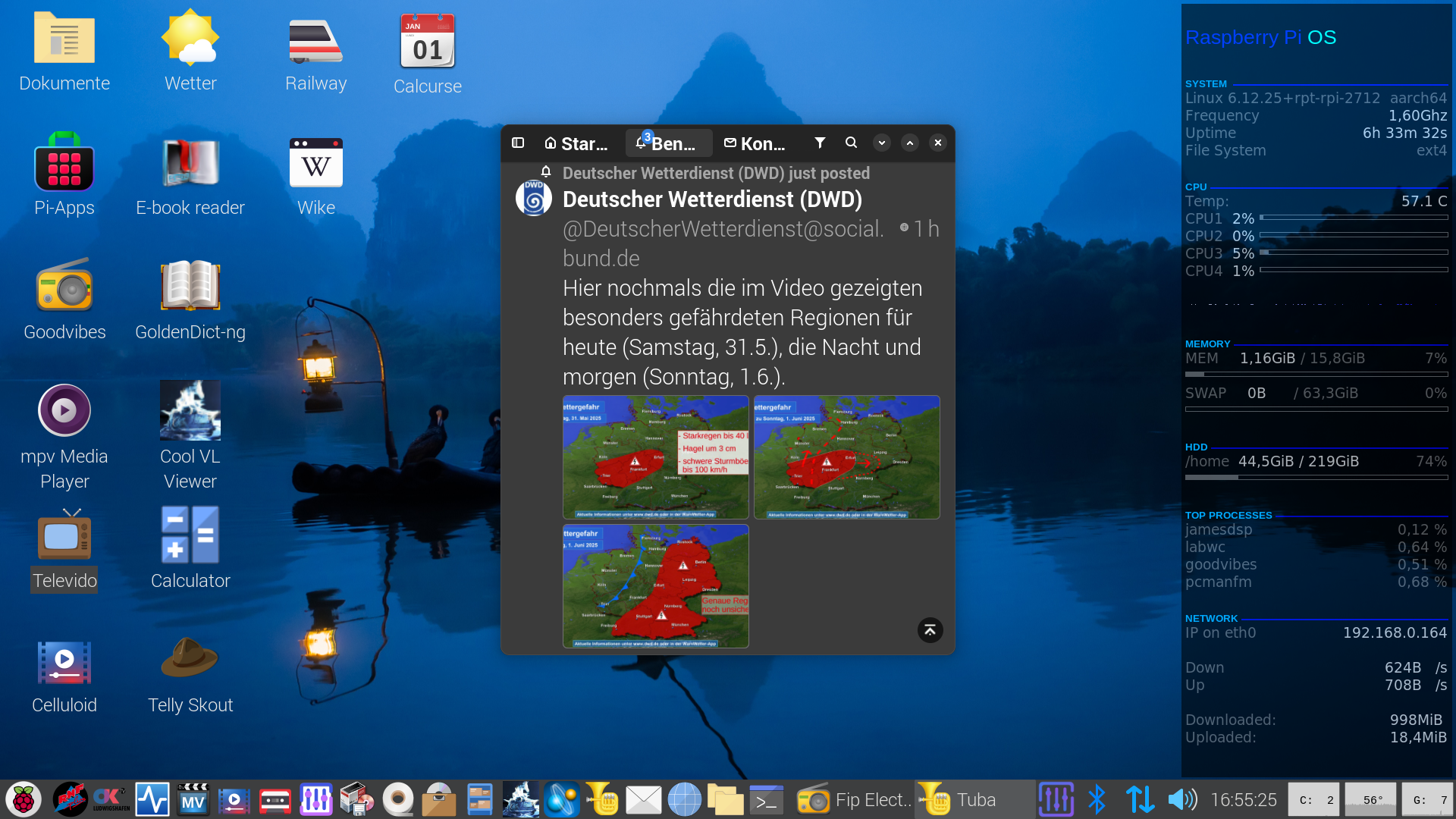Click the network up-down arrows tray icon
This screenshot has width=1456, height=819.
coord(1140,799)
